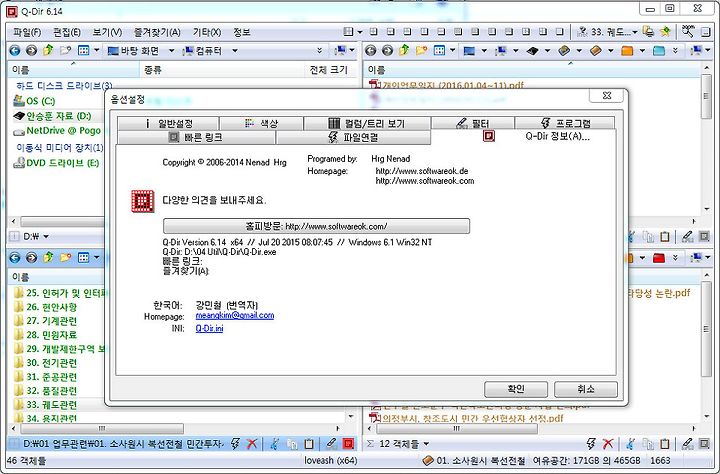Open pane layout dropdown in main toolbar
Image resolution: width=720 pixels, height=474 pixels.
[360, 32]
